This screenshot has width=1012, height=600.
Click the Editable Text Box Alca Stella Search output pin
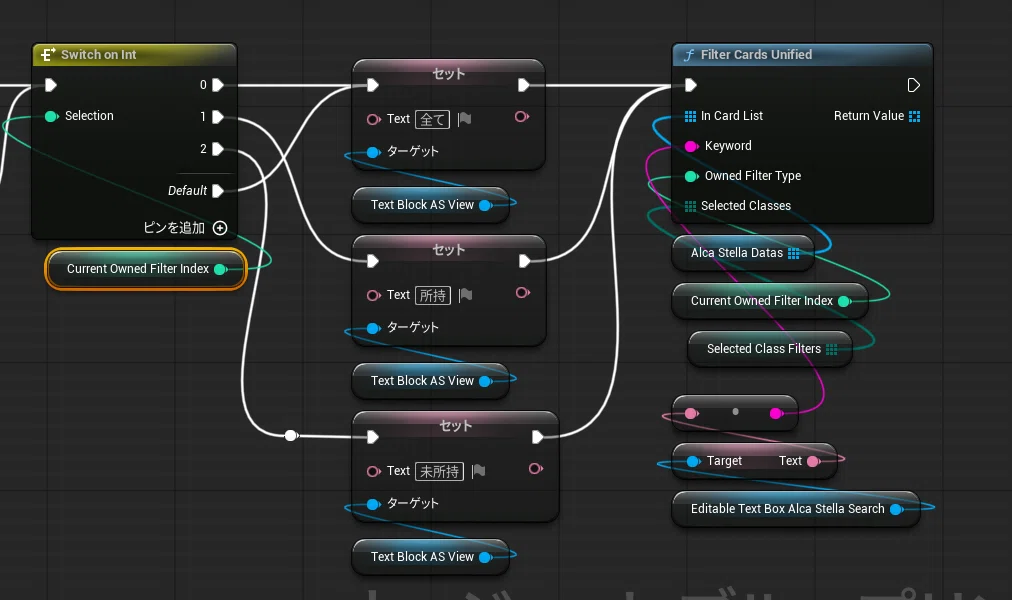[x=896, y=509]
